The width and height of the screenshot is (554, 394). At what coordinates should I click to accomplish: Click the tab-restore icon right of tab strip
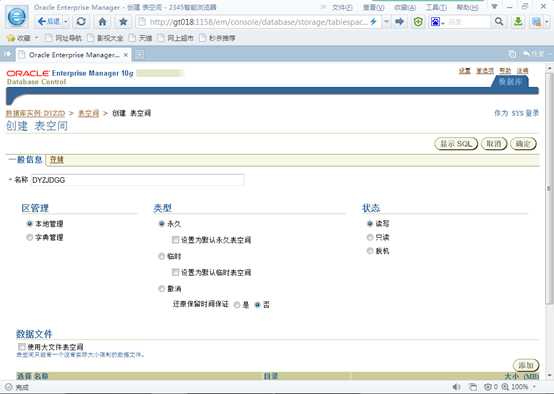[512, 54]
